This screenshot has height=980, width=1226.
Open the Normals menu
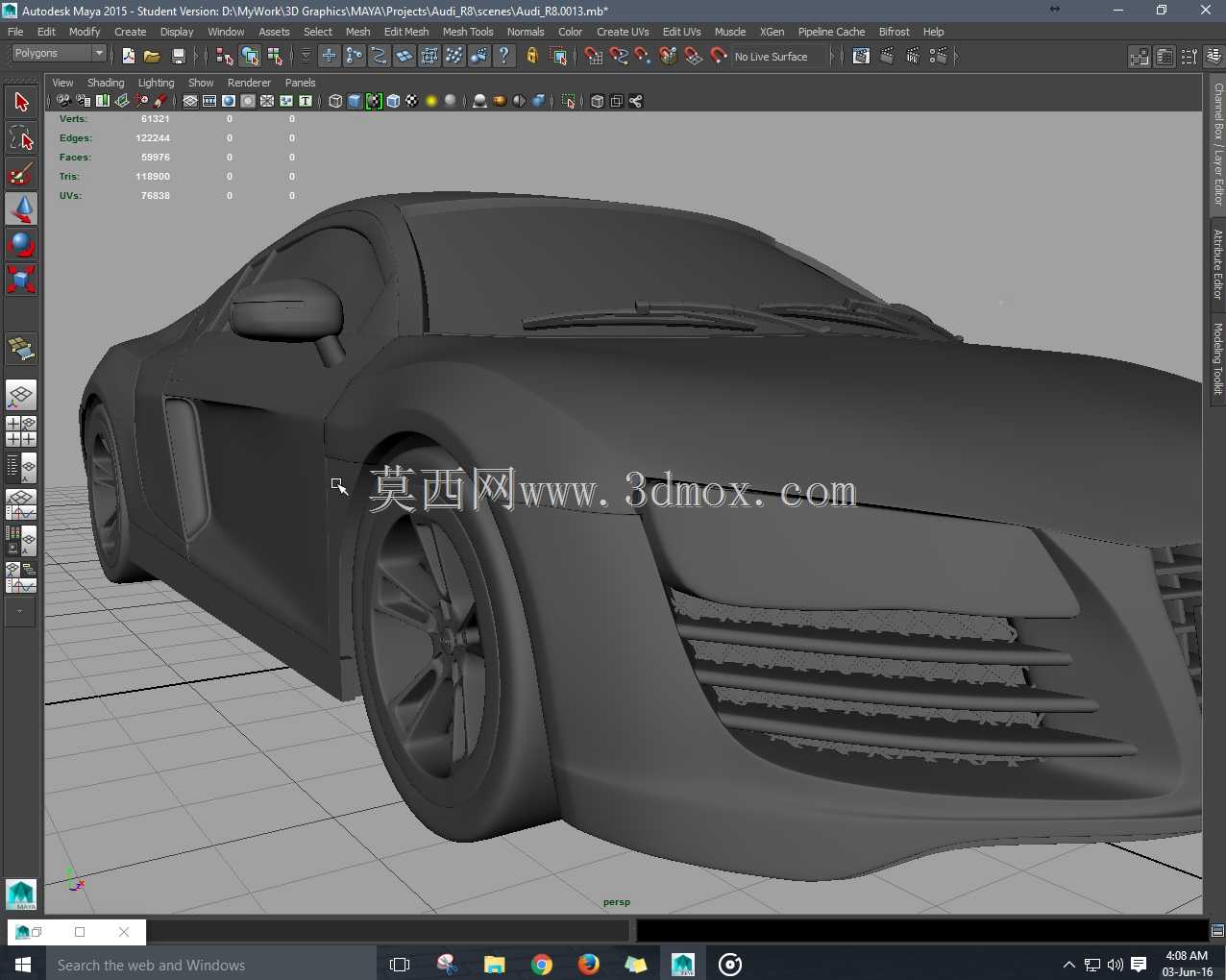(526, 32)
